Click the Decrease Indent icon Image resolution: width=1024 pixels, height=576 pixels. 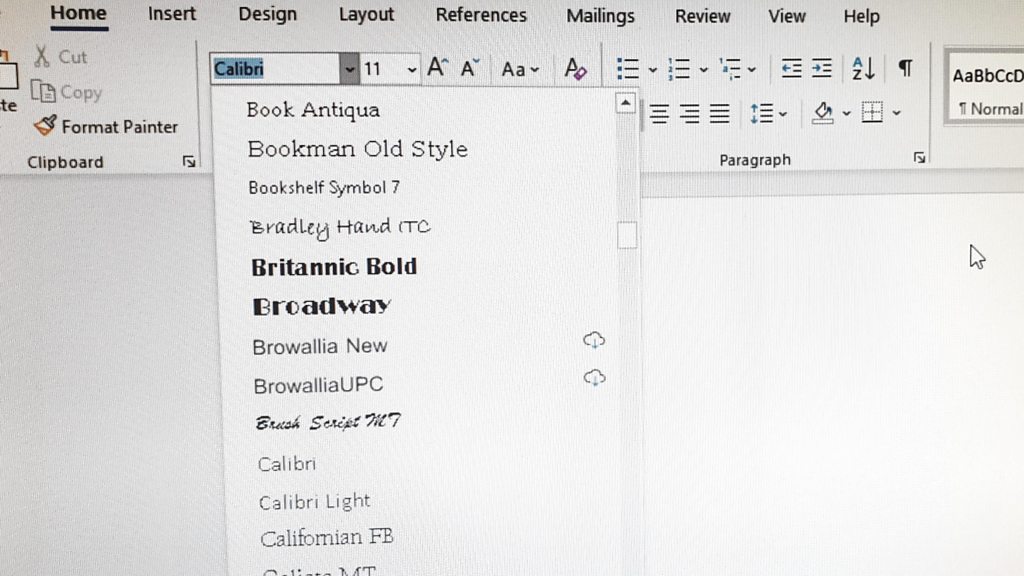tap(791, 68)
